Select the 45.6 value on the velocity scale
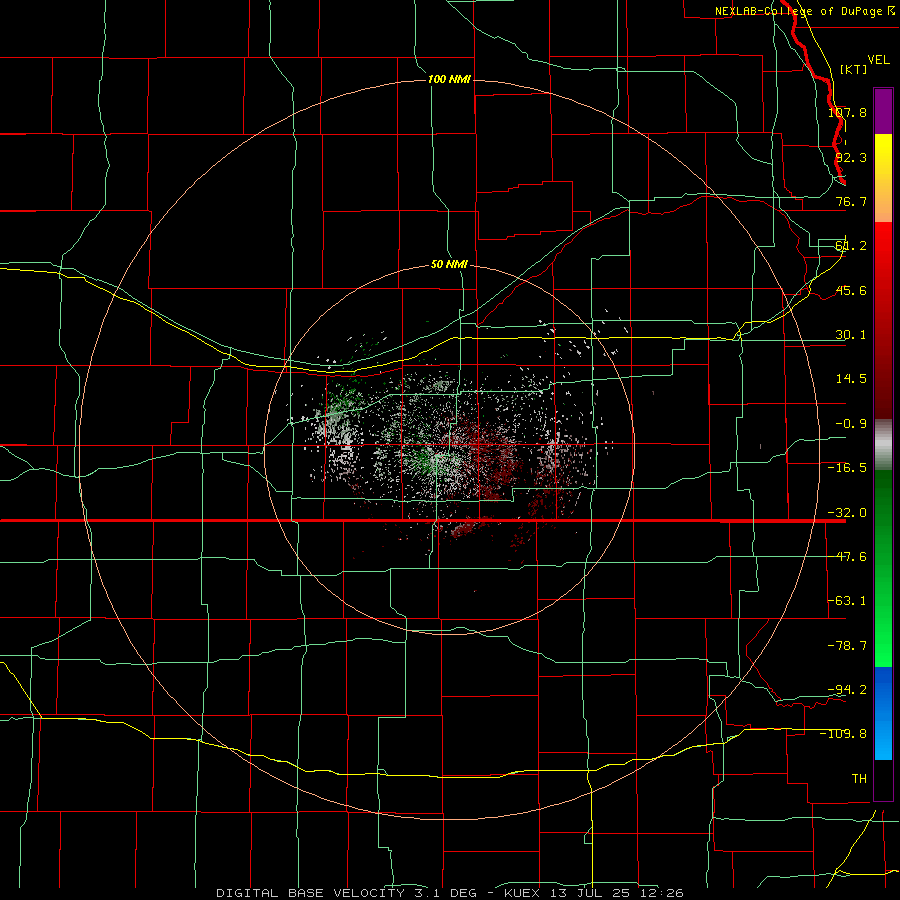The height and width of the screenshot is (900, 900). (851, 290)
